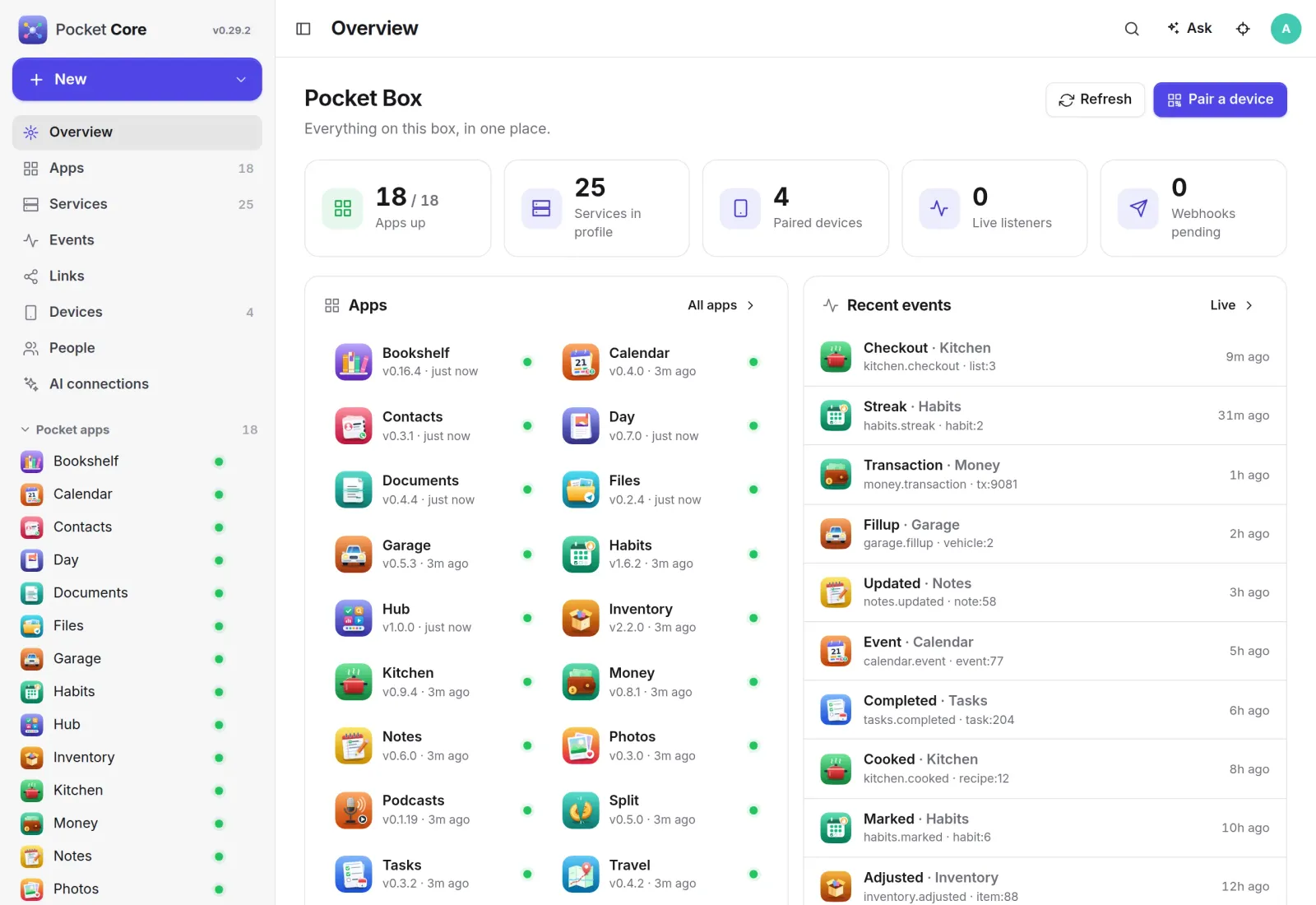This screenshot has height=905, width=1316.
Task: Select Overview in the sidebar
Action: 137,132
